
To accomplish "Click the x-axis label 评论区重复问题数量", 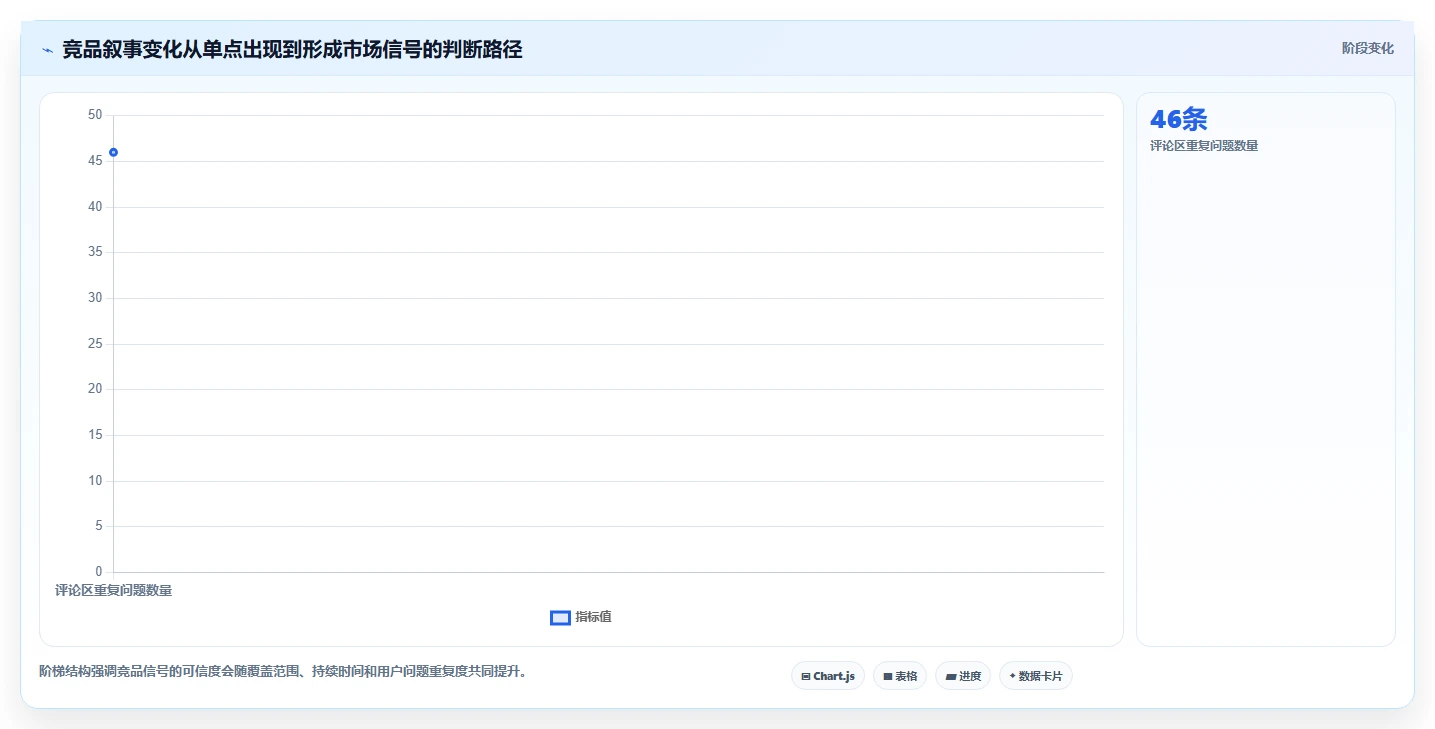I will (113, 590).
